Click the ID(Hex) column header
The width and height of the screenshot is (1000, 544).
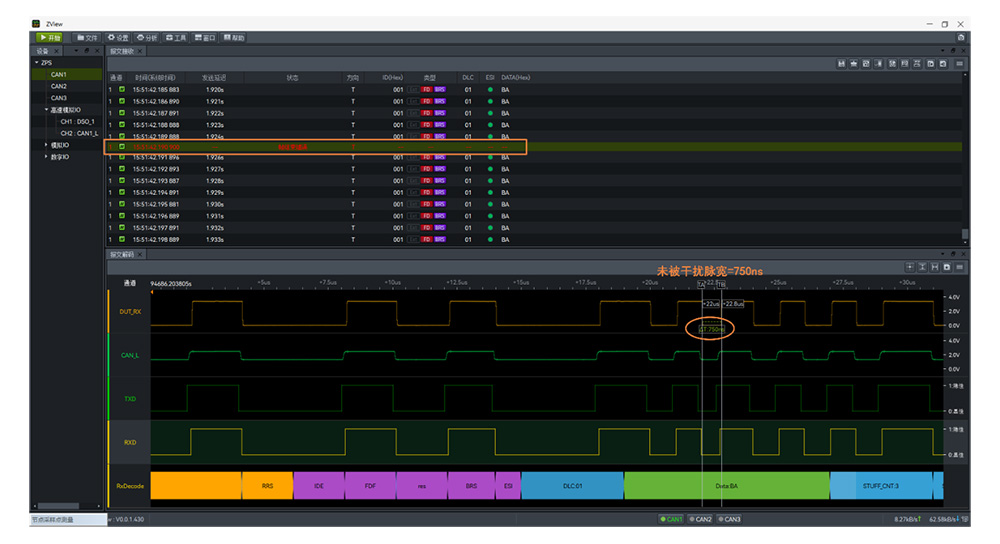tap(393, 78)
